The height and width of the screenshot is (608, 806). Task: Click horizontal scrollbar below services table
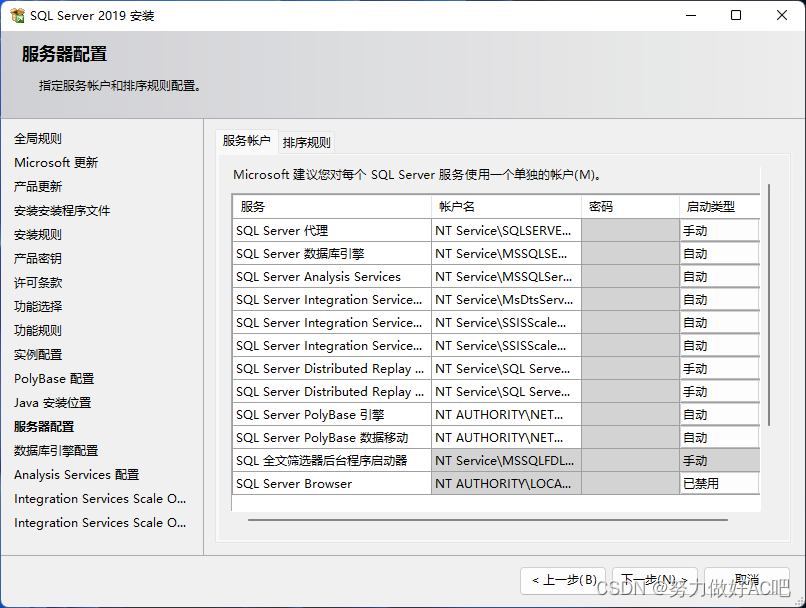tap(487, 520)
